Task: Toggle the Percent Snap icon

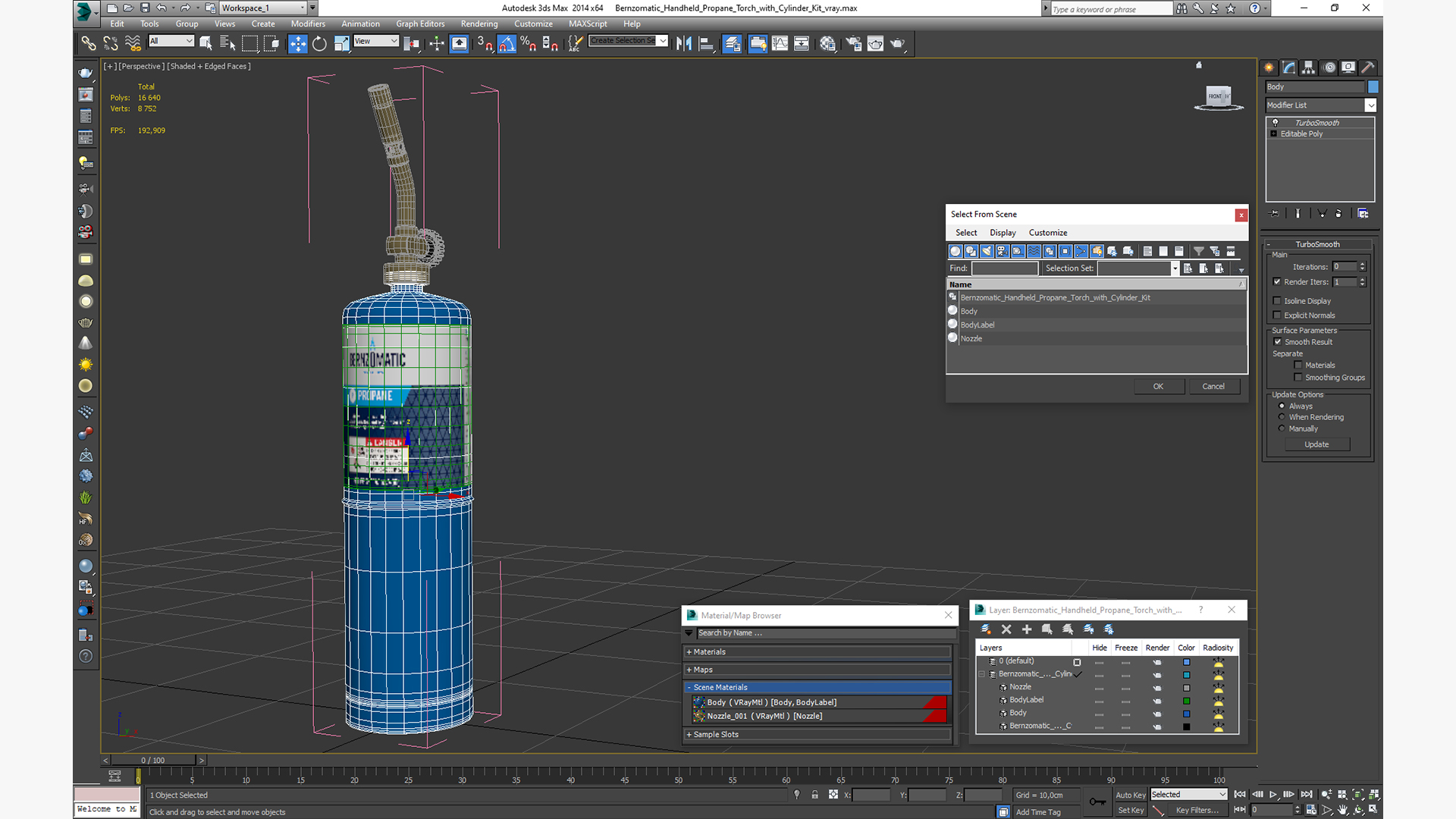Action: click(529, 44)
